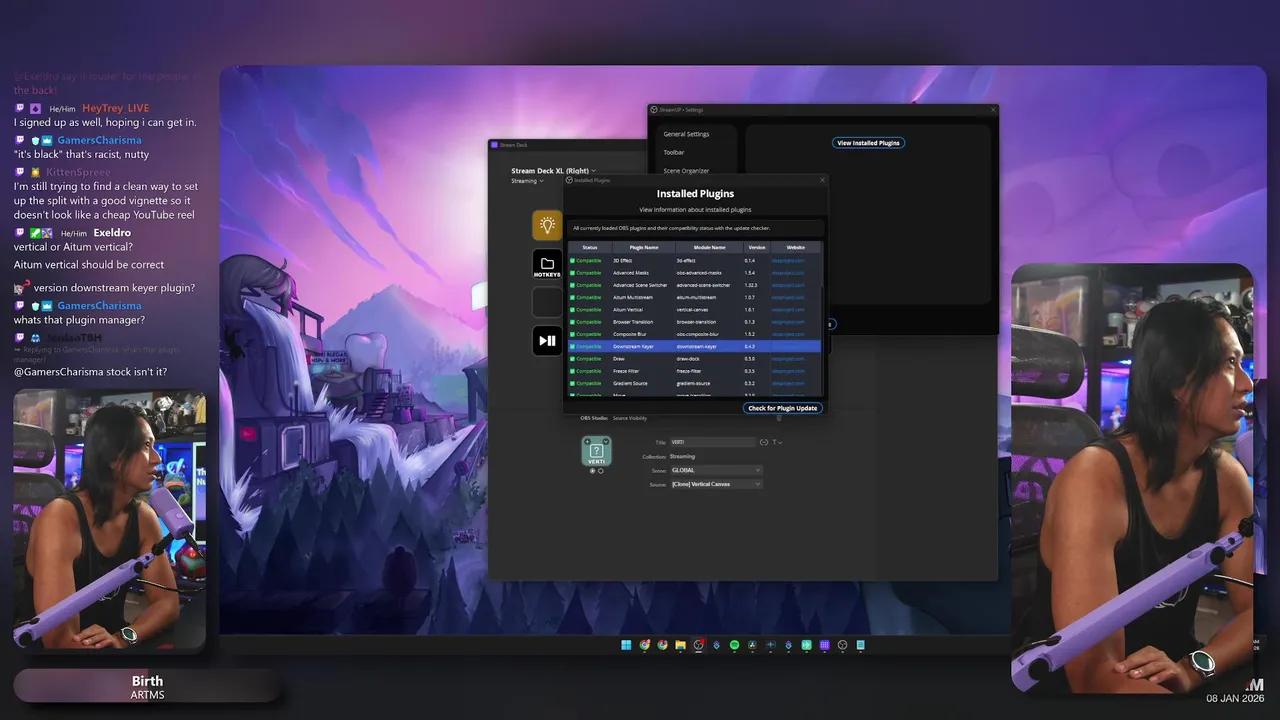This screenshot has height=720, width=1280.
Task: Click the VERTI action icon preview
Action: point(597,451)
